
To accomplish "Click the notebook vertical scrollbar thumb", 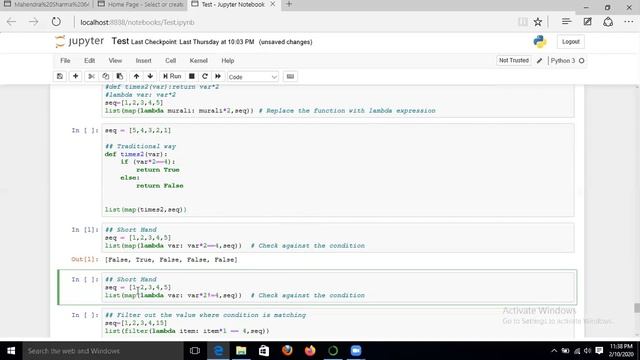I will (637, 308).
